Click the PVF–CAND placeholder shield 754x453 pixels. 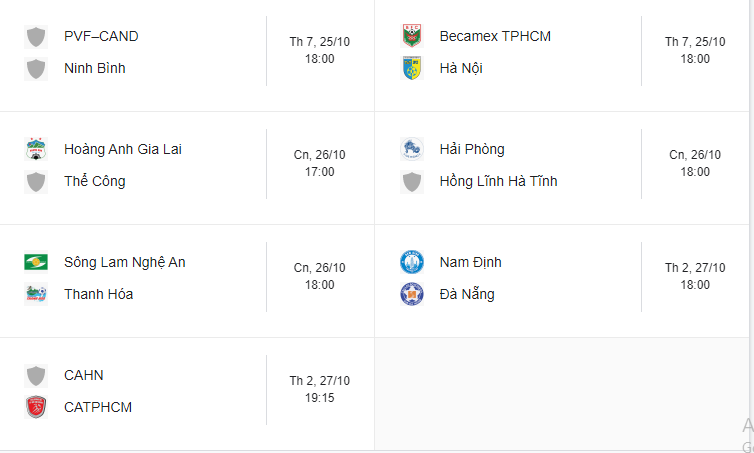pos(37,37)
